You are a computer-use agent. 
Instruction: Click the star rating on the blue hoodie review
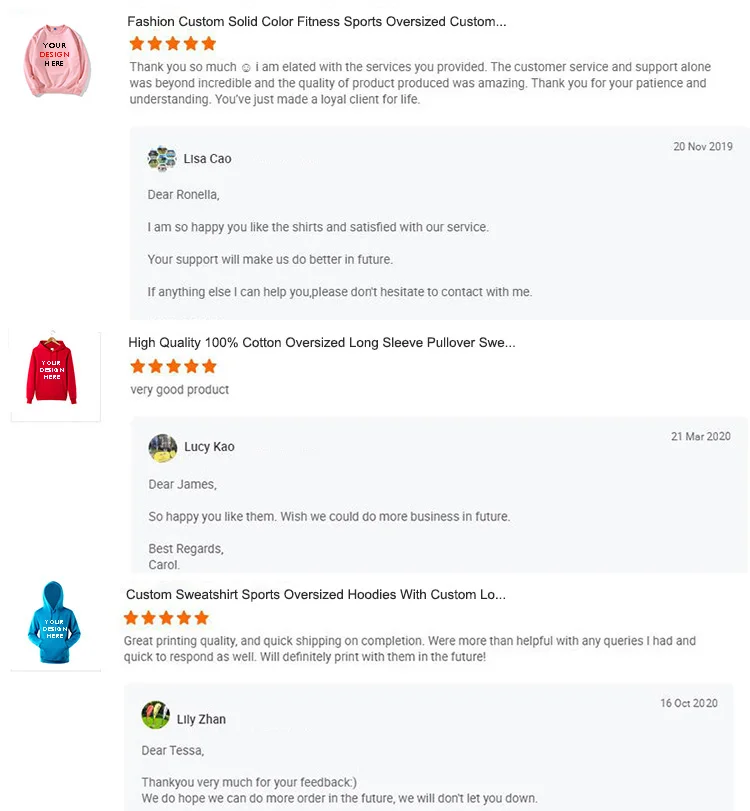coord(167,618)
